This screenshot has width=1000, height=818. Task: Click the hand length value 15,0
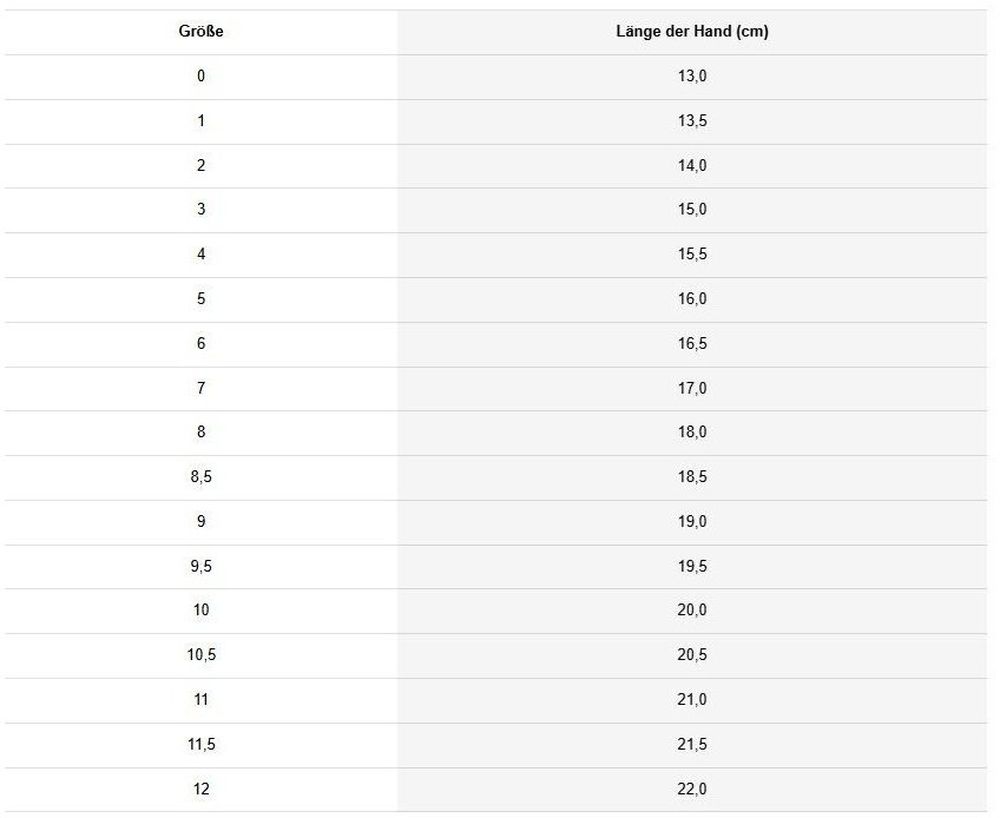[x=692, y=210]
